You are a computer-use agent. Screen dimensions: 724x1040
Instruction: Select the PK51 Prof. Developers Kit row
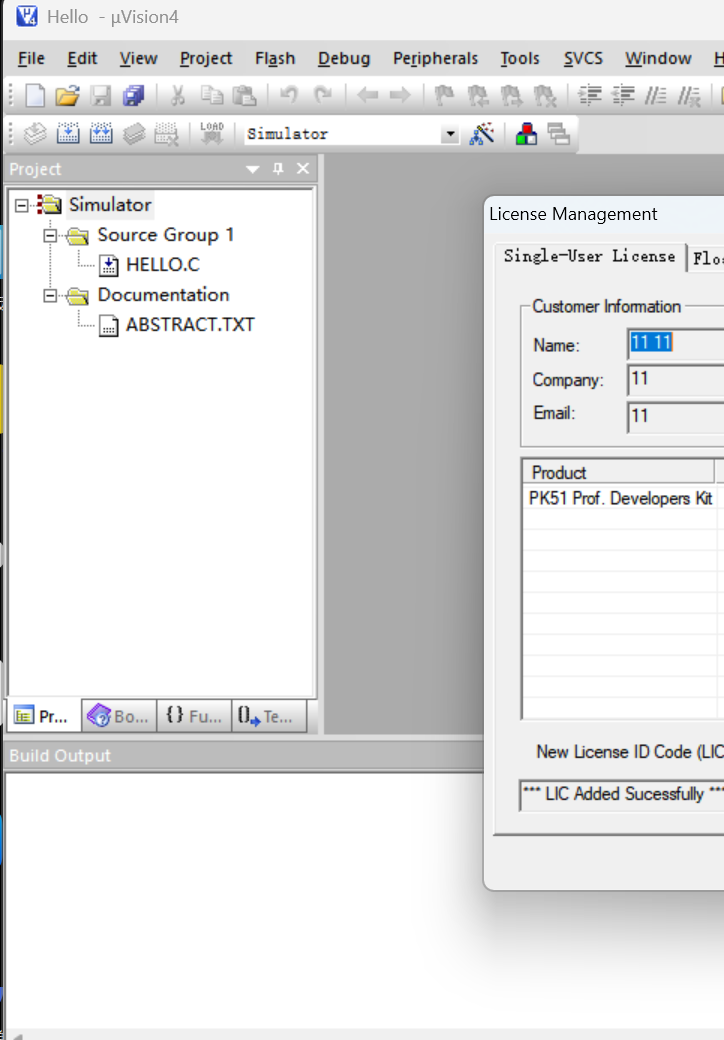coord(623,498)
